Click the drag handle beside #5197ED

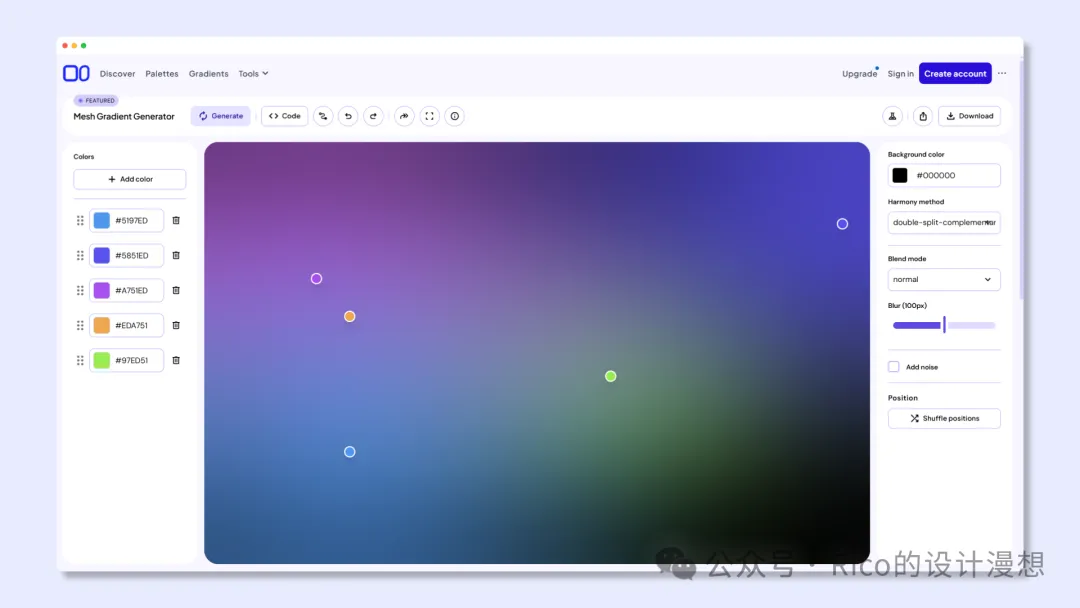[x=80, y=220]
